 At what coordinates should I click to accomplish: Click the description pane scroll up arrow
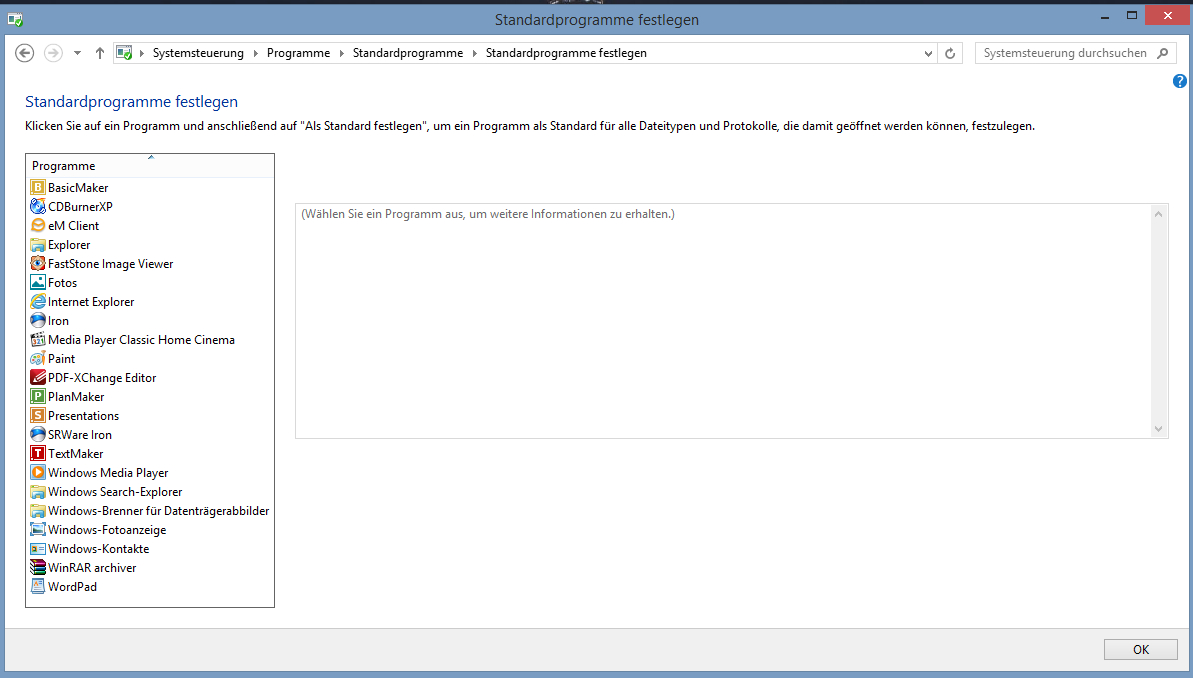pyautogui.click(x=1158, y=214)
